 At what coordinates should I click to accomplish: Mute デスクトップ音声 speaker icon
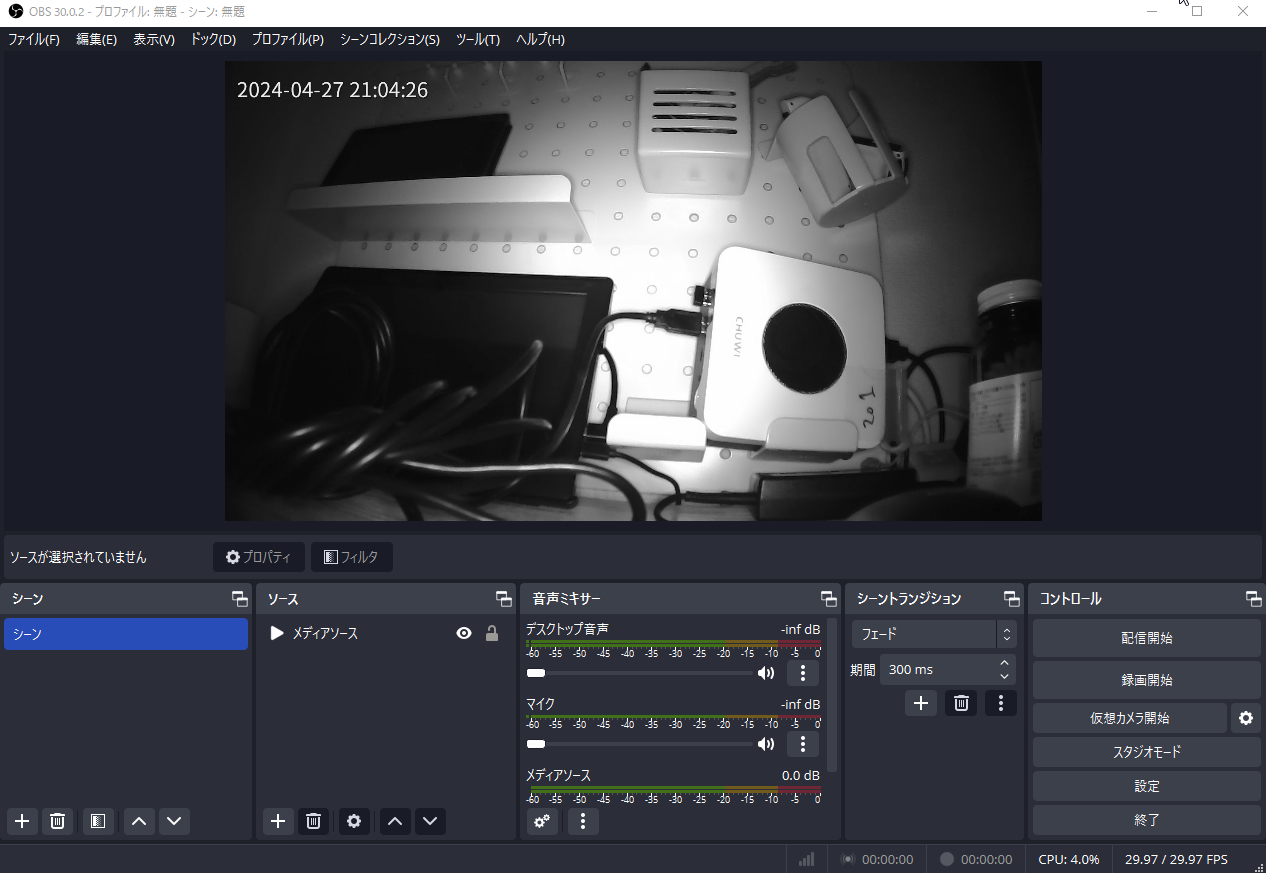click(x=766, y=673)
